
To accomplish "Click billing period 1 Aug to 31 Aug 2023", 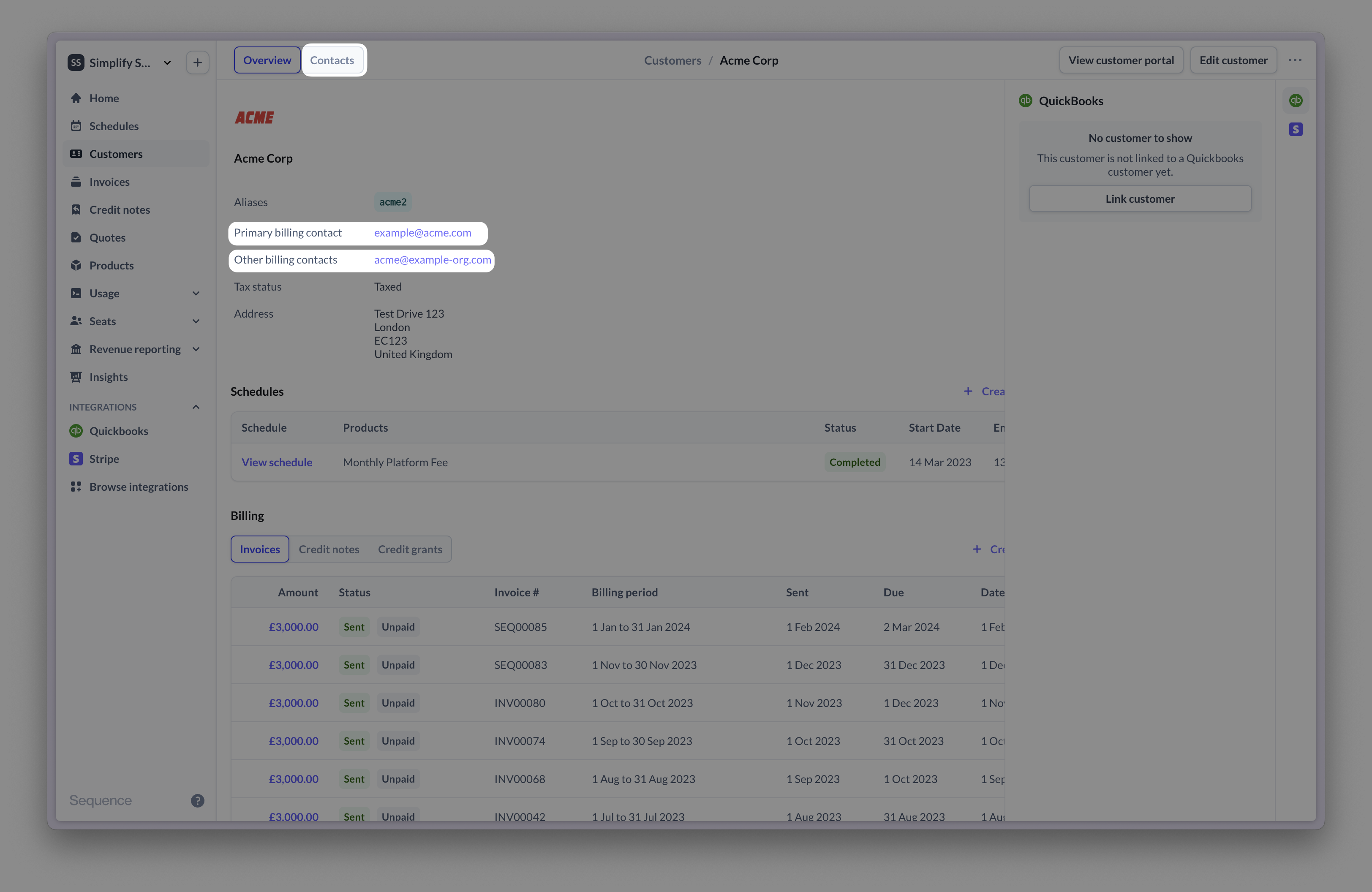I will (x=643, y=779).
